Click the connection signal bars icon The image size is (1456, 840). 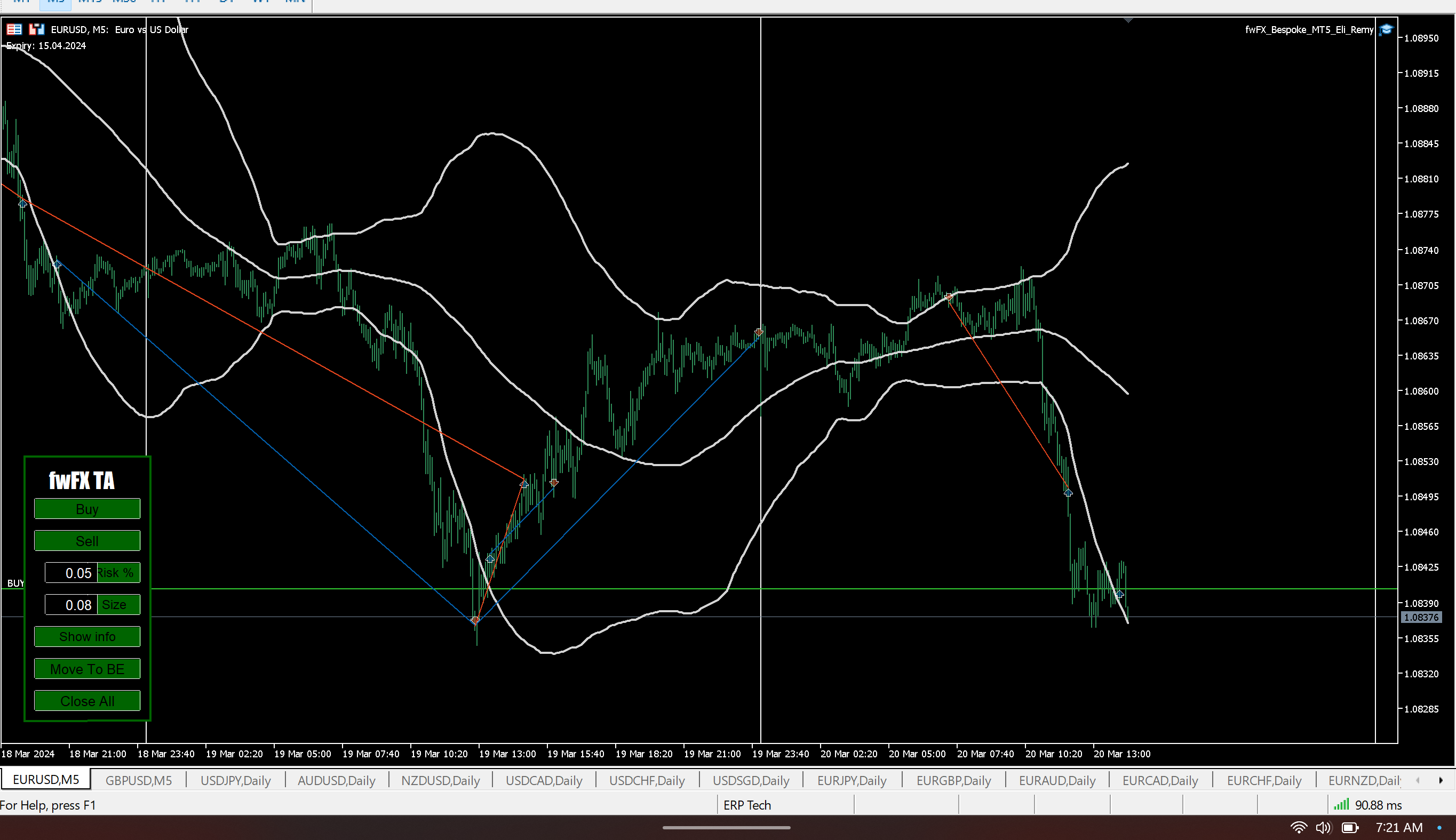1341,804
